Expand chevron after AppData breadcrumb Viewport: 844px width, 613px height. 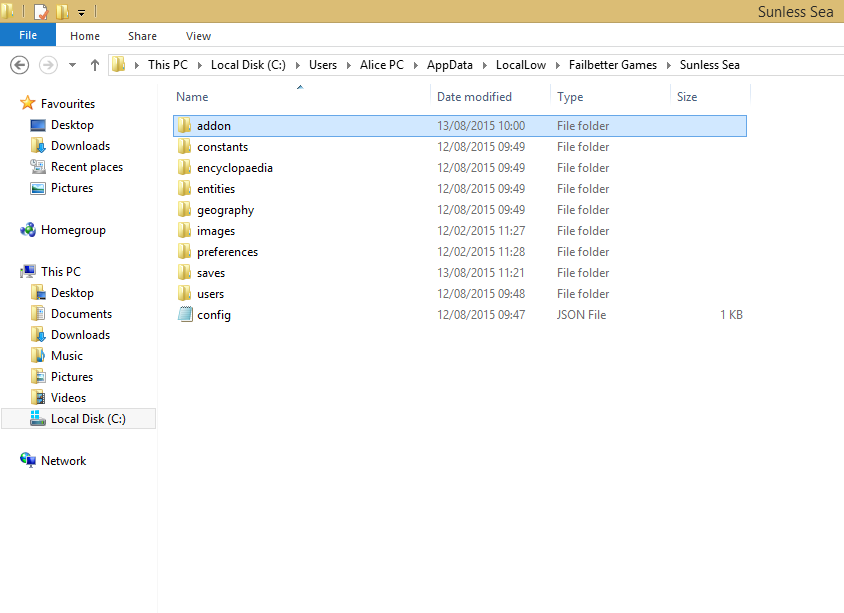484,65
